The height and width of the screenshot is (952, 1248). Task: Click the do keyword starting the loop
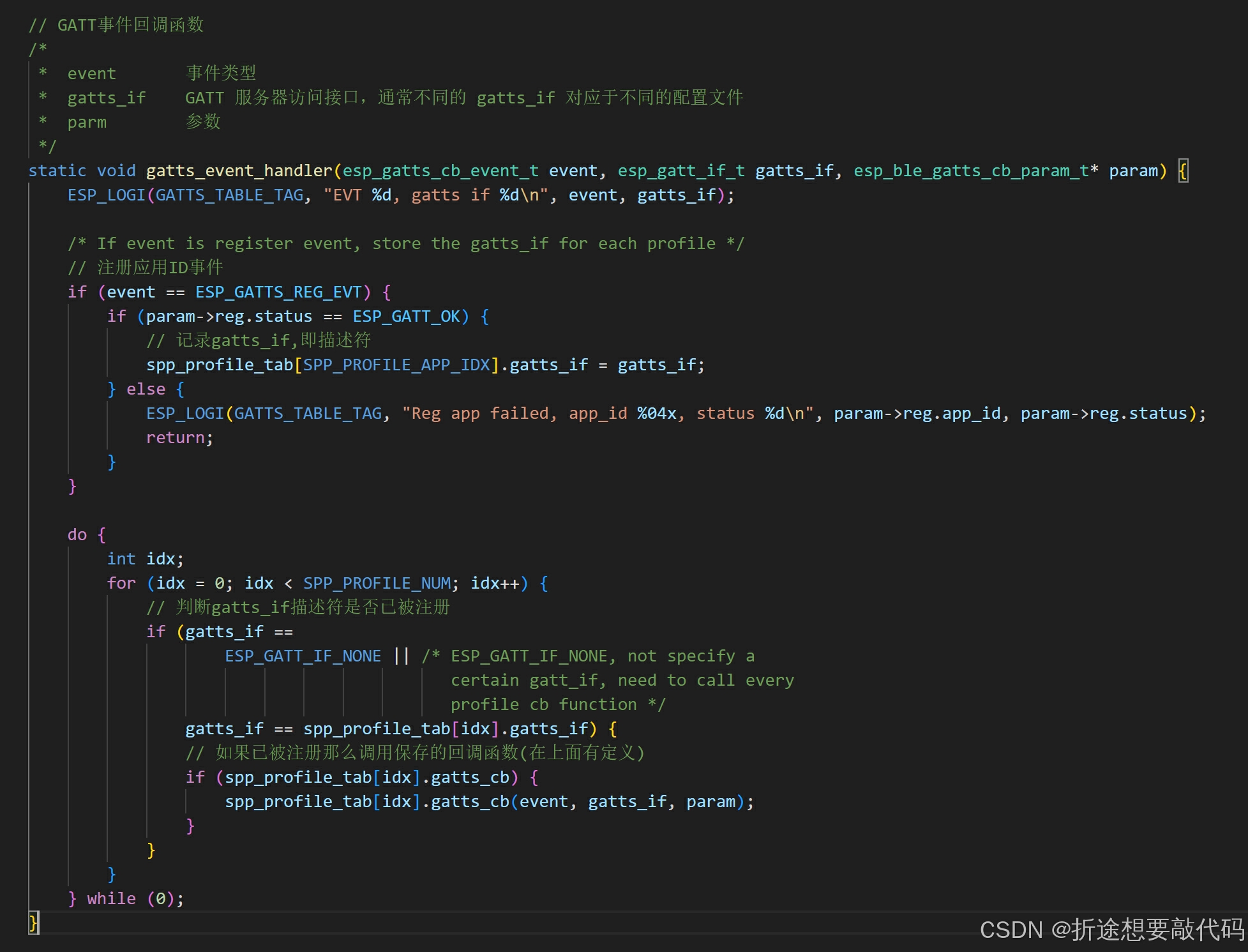click(77, 535)
